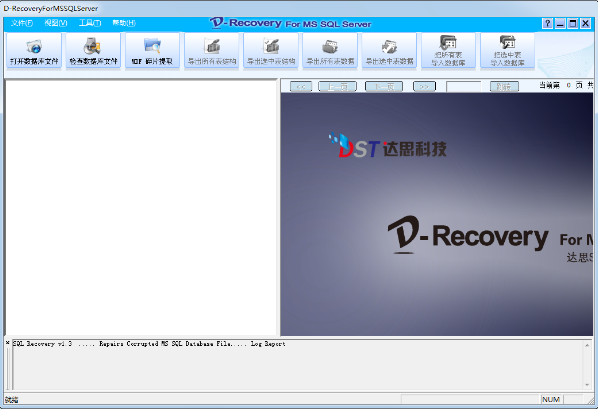The width and height of the screenshot is (598, 409).
Task: Jump to last page with >> button
Action: (x=424, y=87)
